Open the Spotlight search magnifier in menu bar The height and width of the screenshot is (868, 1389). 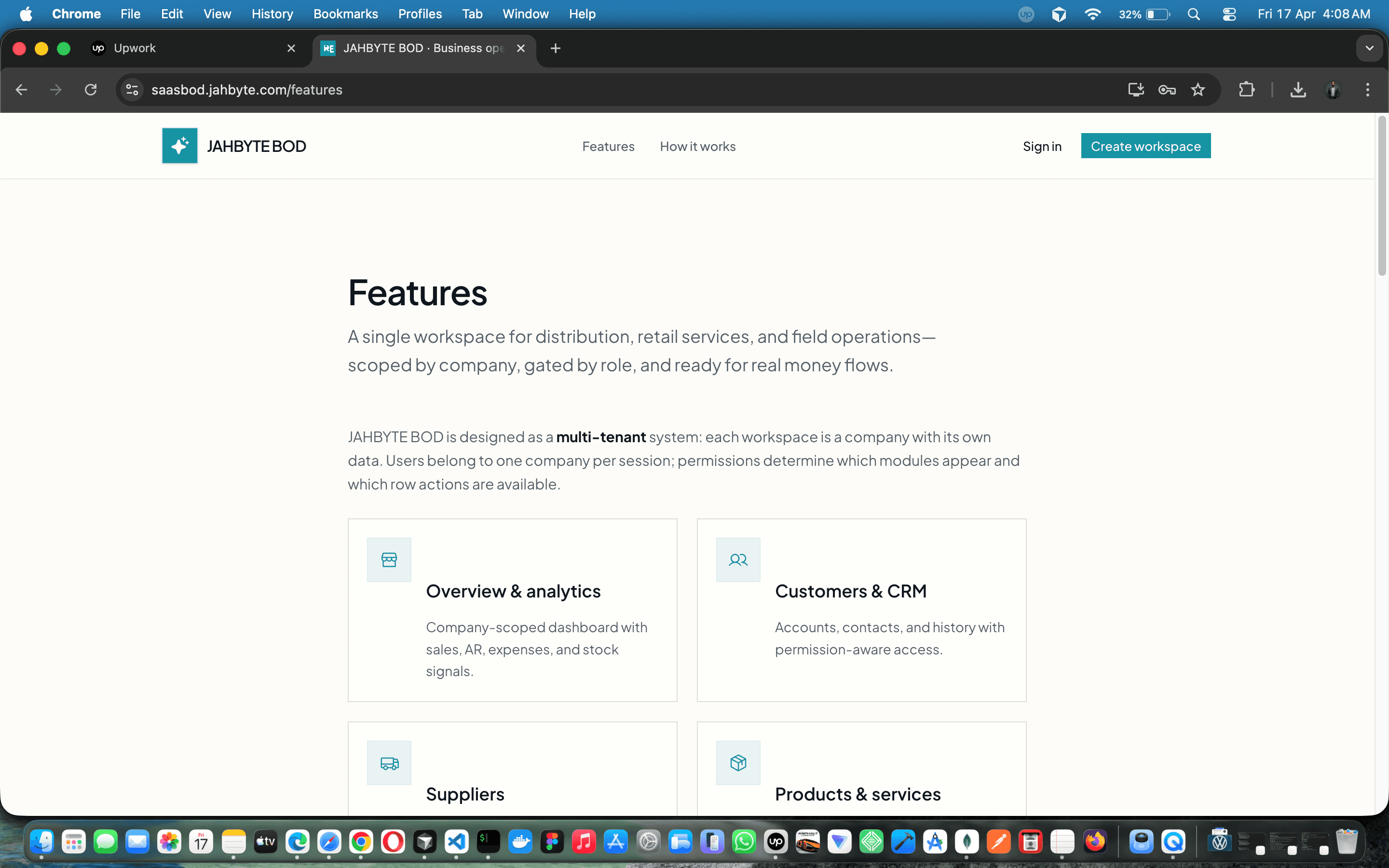pyautogui.click(x=1194, y=14)
